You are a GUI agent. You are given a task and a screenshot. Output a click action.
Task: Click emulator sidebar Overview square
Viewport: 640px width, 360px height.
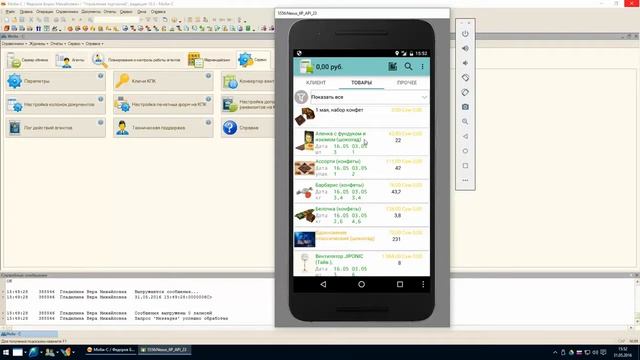pos(465,166)
